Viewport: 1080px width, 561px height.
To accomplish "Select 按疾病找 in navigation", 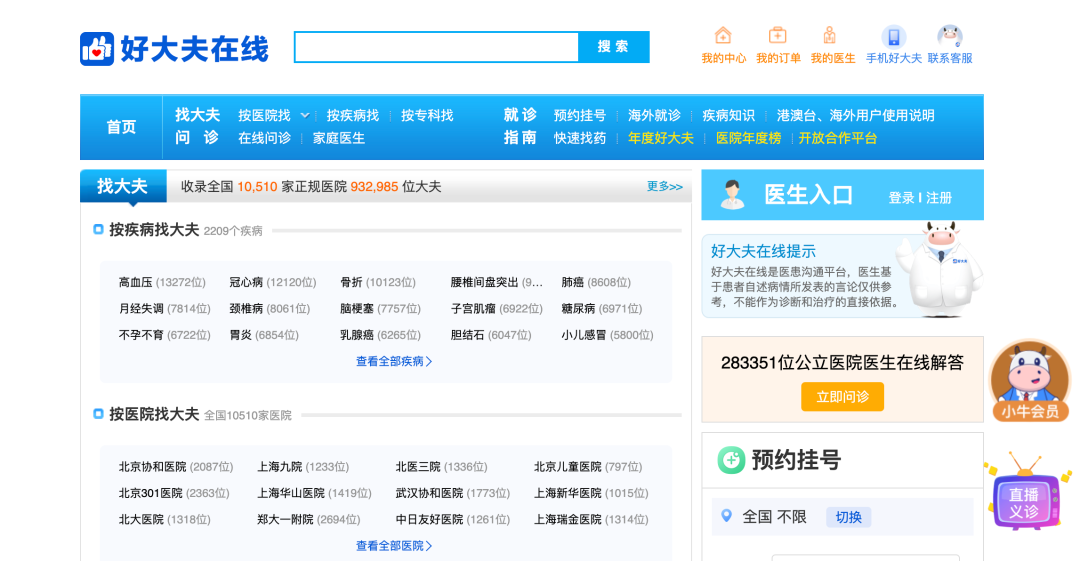I will [x=353, y=115].
